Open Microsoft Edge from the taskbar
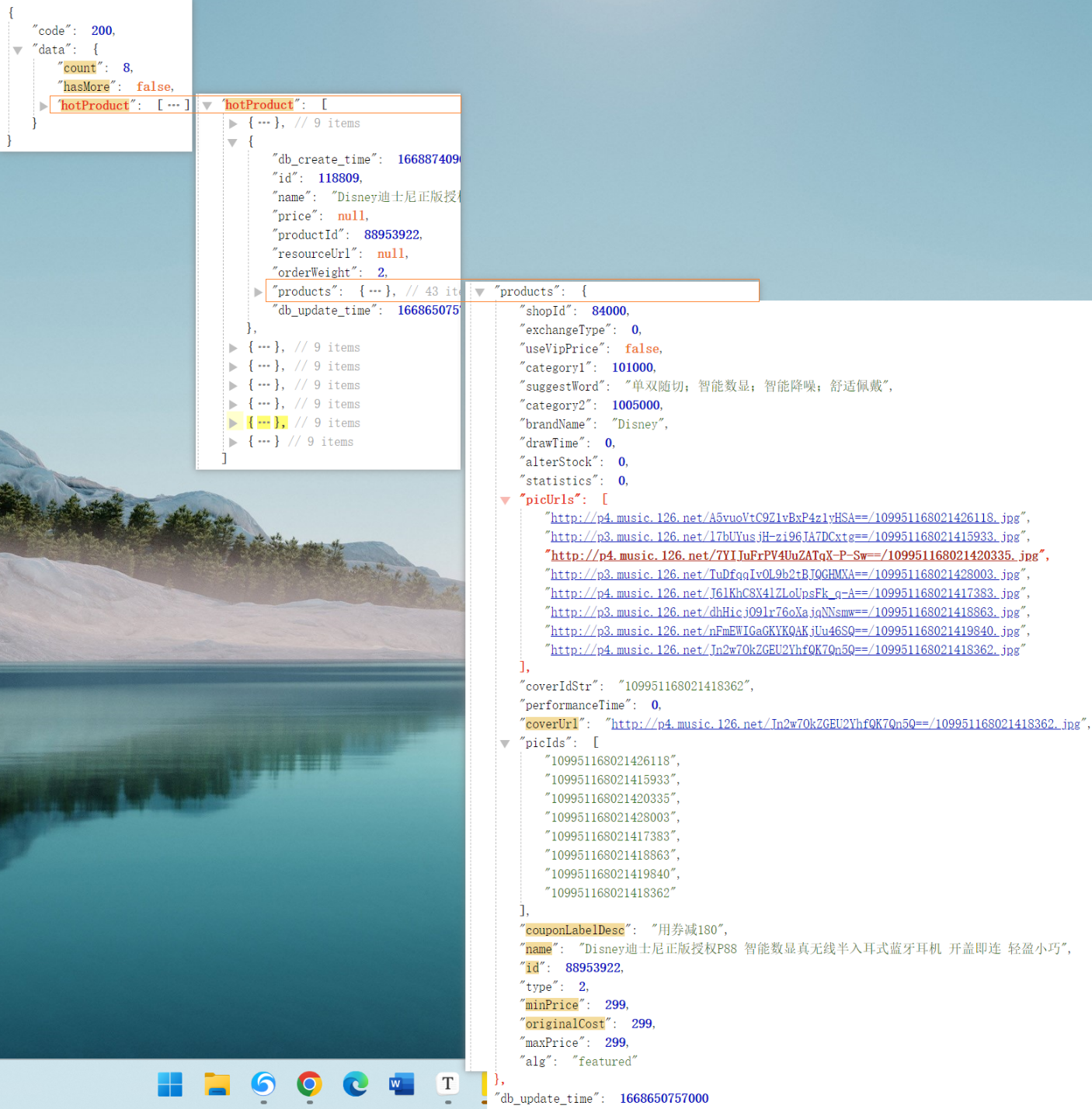 click(356, 1083)
